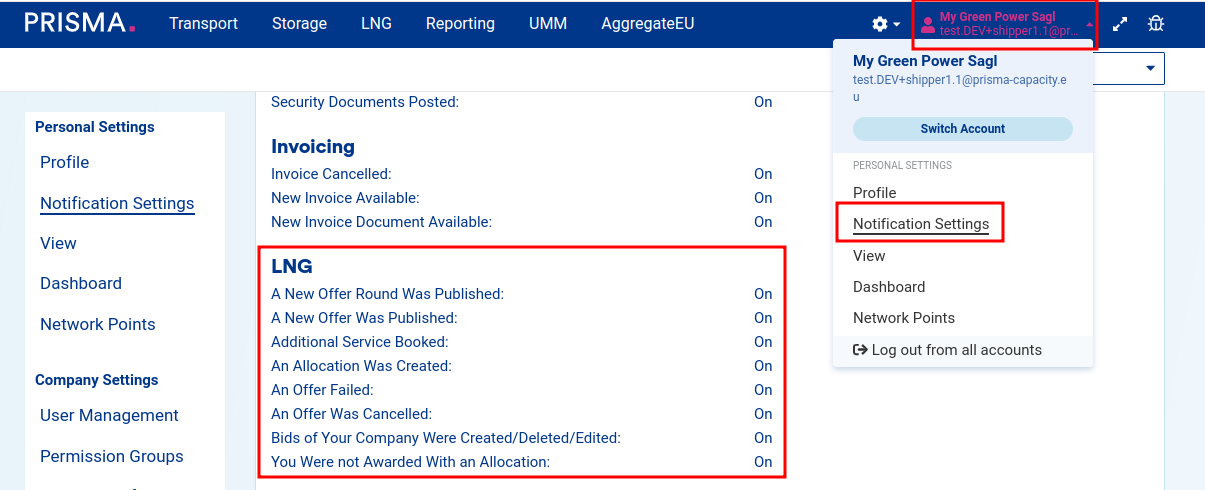Open the Transport menu
The image size is (1205, 490).
(x=203, y=23)
